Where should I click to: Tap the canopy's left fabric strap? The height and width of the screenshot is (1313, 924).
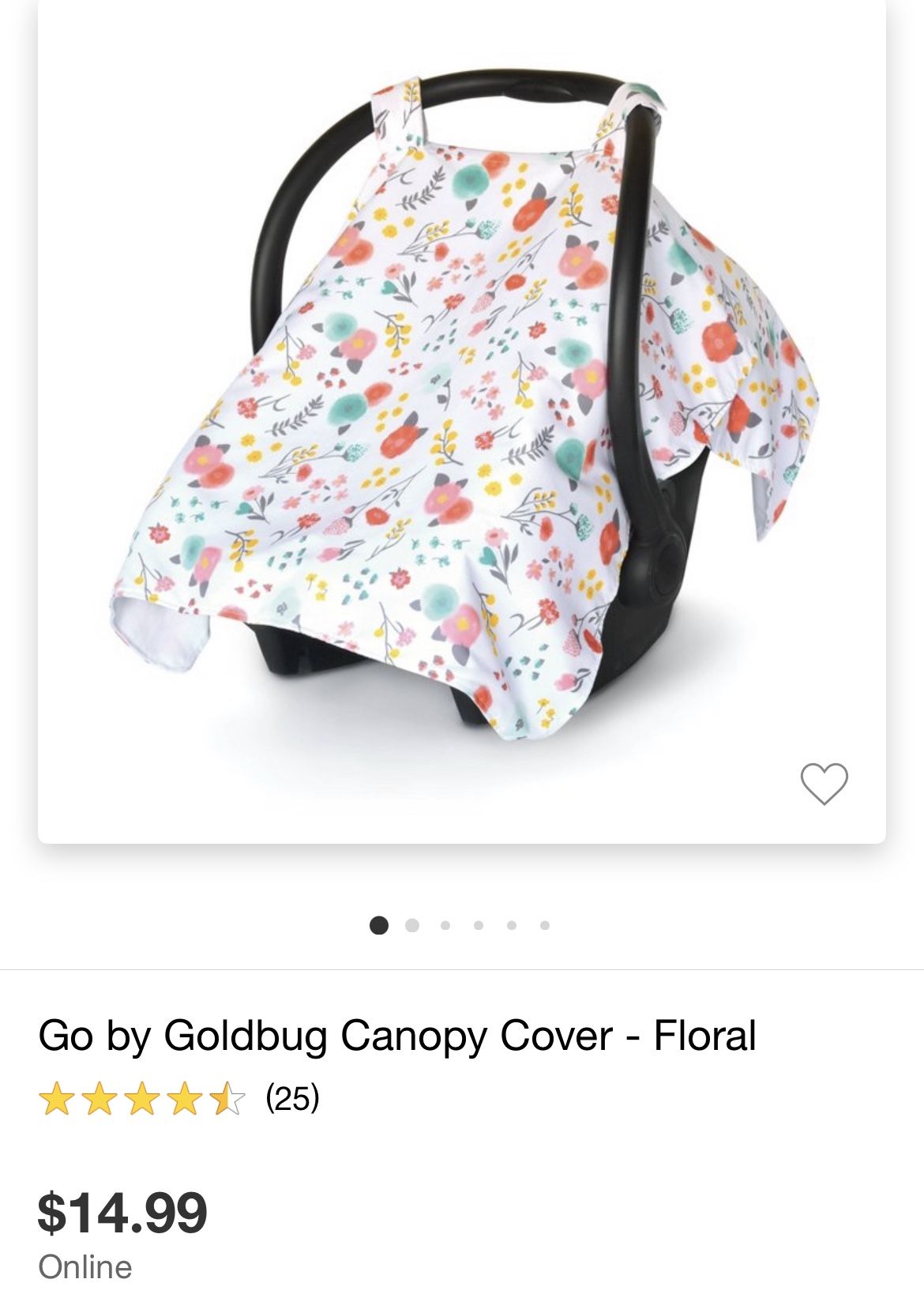point(401,111)
